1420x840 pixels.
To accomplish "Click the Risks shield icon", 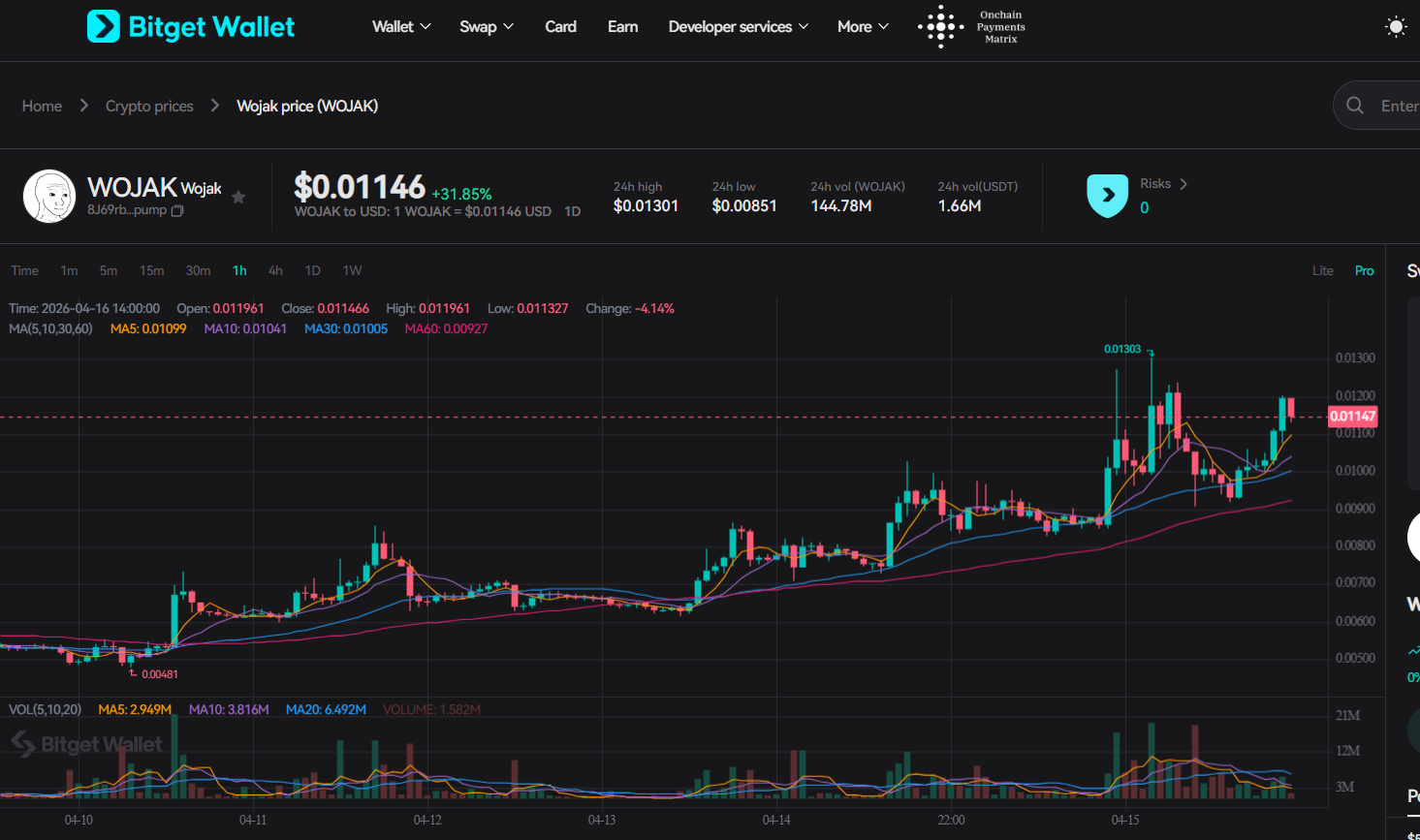I will tap(1108, 196).
